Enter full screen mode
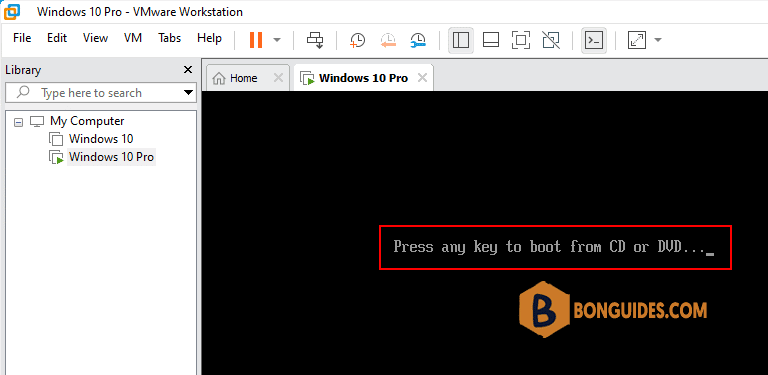768x375 pixels. [521, 40]
